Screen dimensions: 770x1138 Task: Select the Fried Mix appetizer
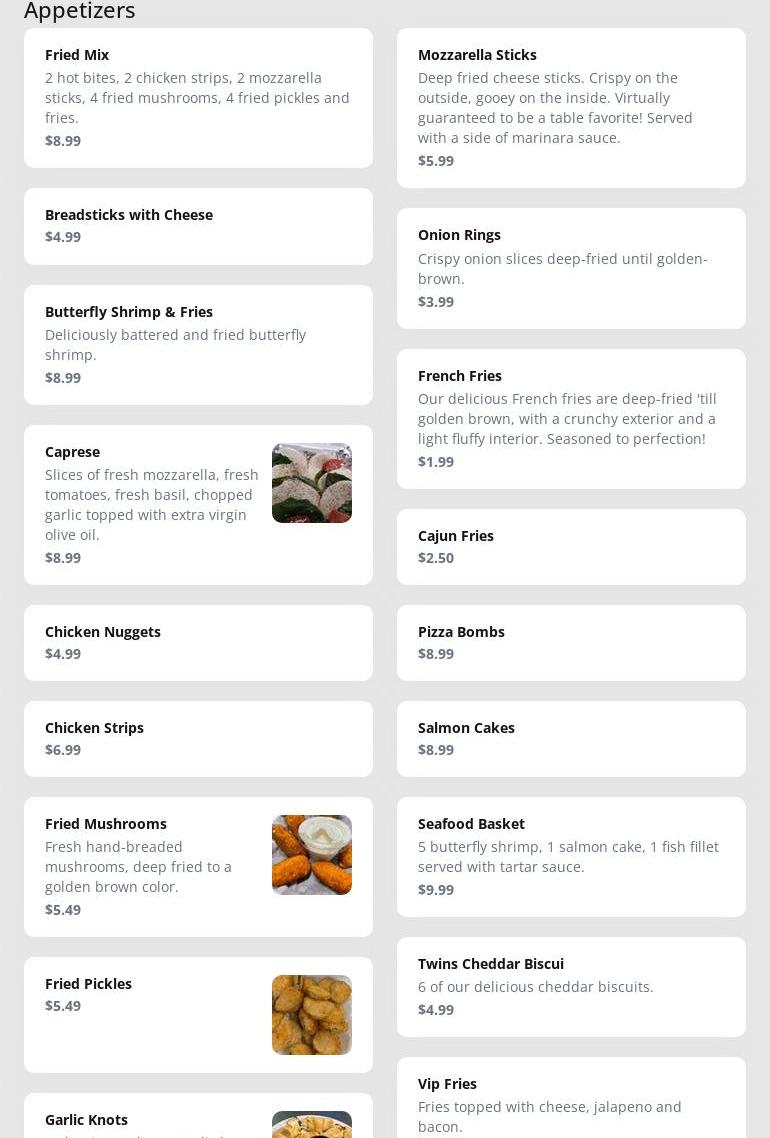tap(198, 97)
